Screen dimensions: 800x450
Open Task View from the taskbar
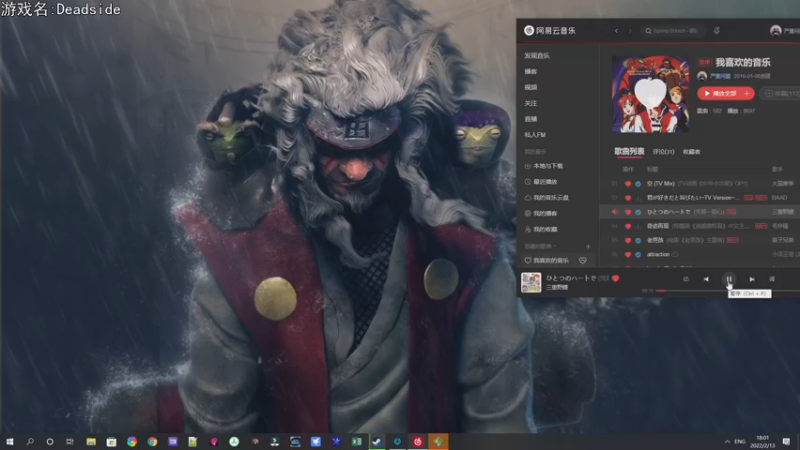pos(70,441)
